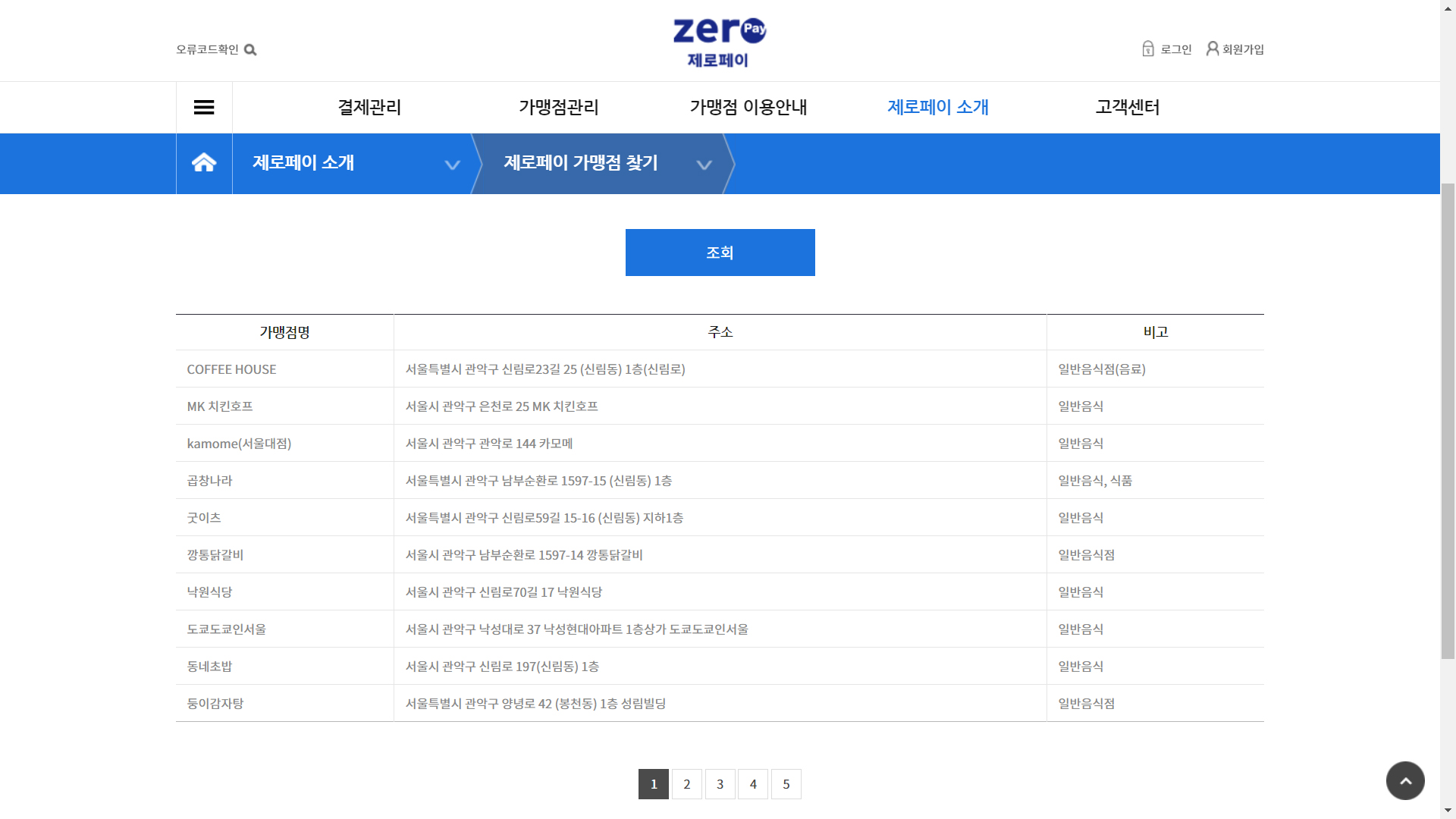Click the scrollbar down arrow
Image resolution: width=1456 pixels, height=819 pixels.
coord(1448,811)
